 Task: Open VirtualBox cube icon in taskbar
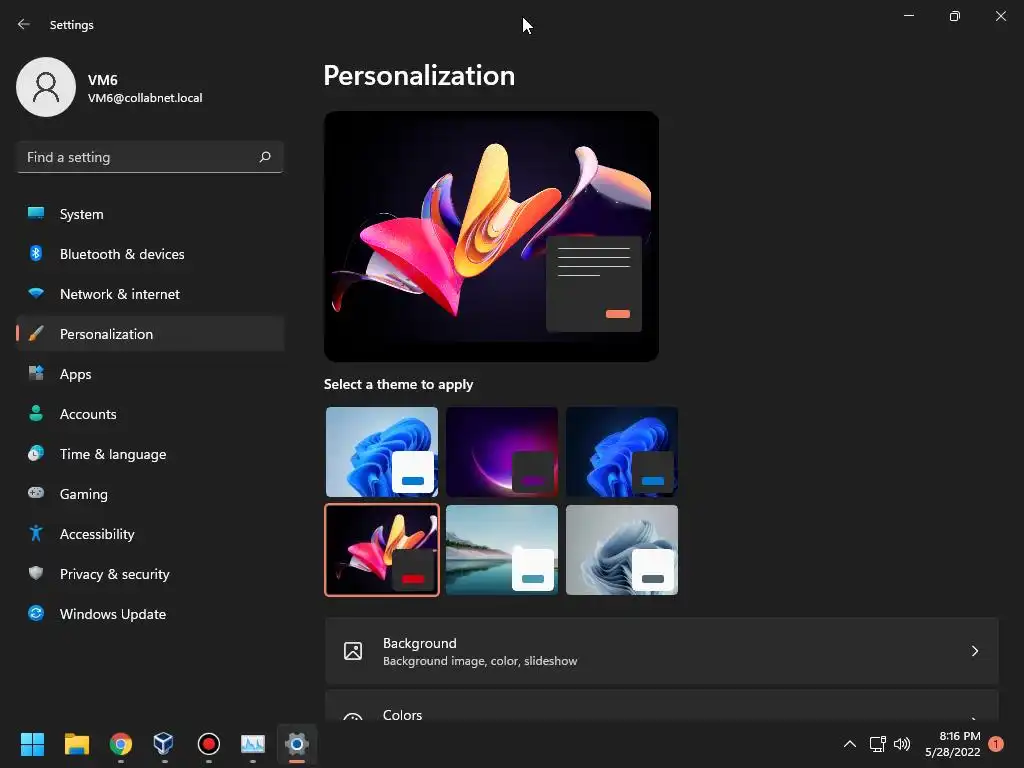(164, 744)
